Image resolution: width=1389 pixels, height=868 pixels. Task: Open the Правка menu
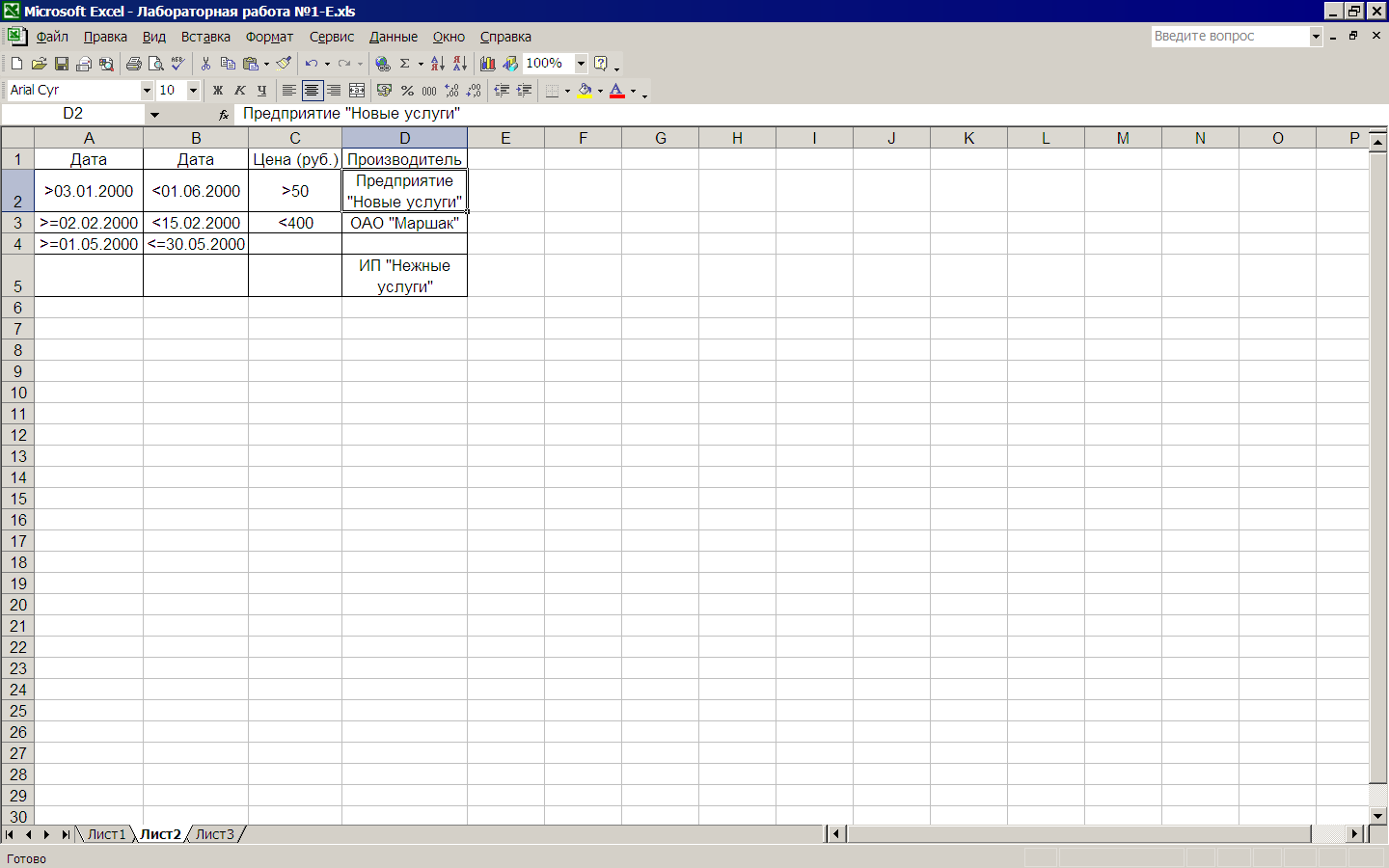(x=105, y=37)
